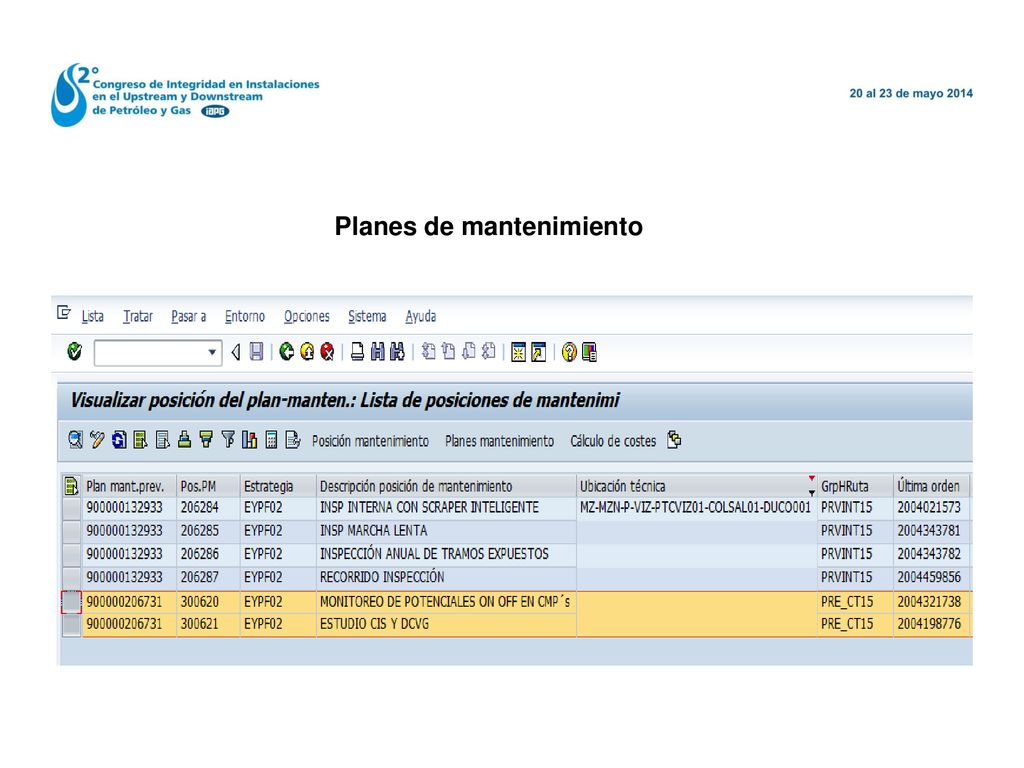
Task: Click the export list document icon
Action: 293,440
